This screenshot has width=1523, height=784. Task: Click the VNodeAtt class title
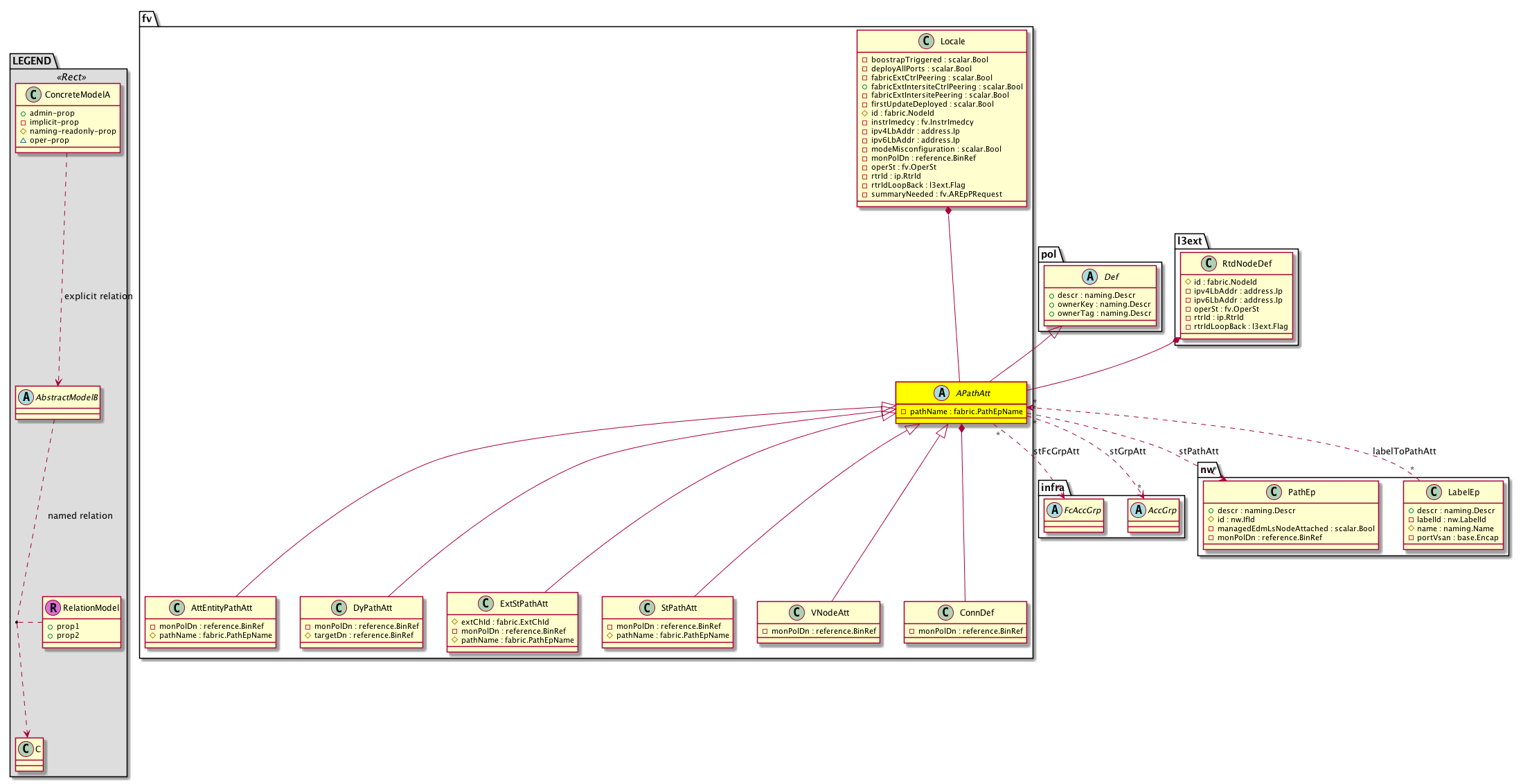coord(830,613)
